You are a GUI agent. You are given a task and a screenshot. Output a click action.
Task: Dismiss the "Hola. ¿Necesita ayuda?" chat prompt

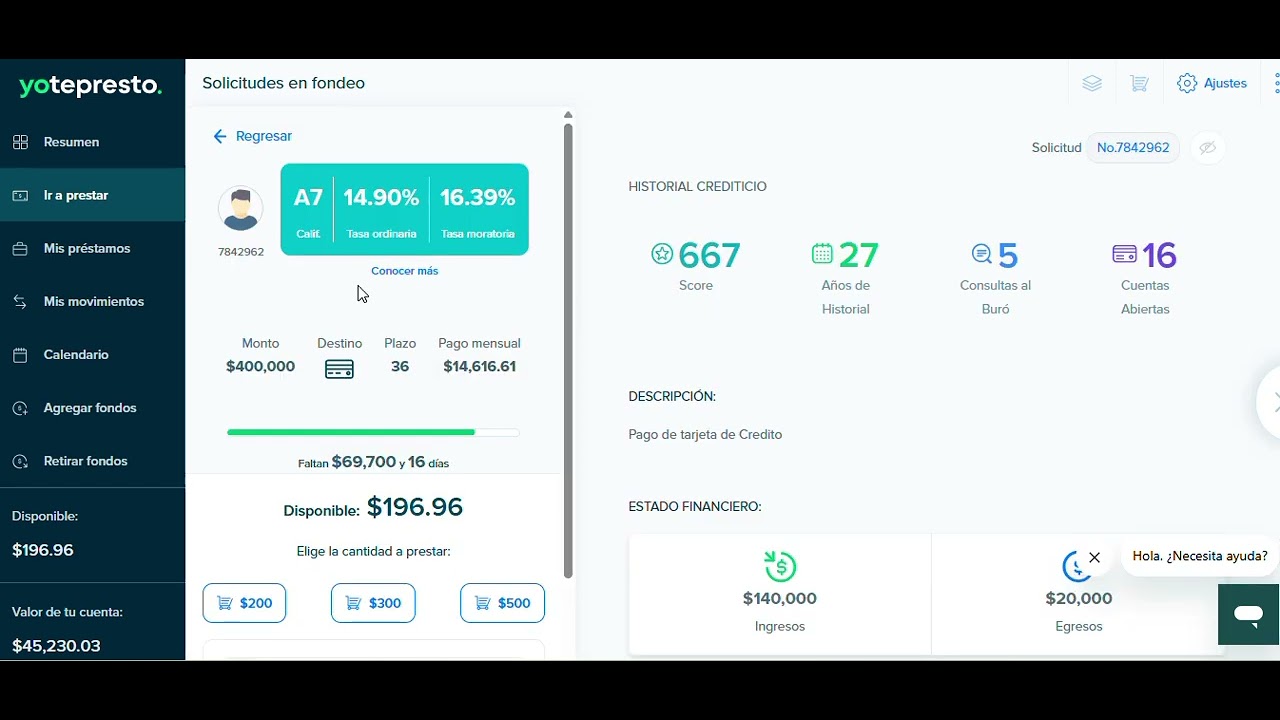pos(1094,558)
